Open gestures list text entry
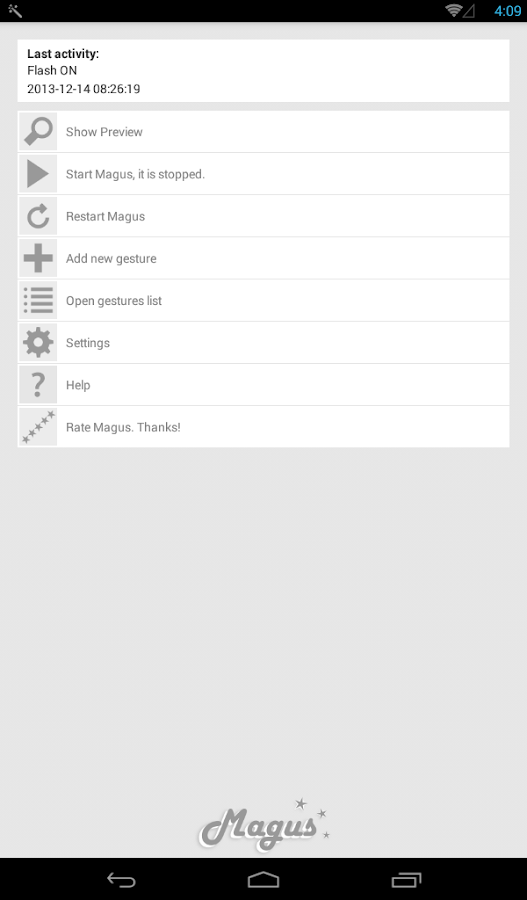Screen dimensions: 527x900 tap(114, 301)
